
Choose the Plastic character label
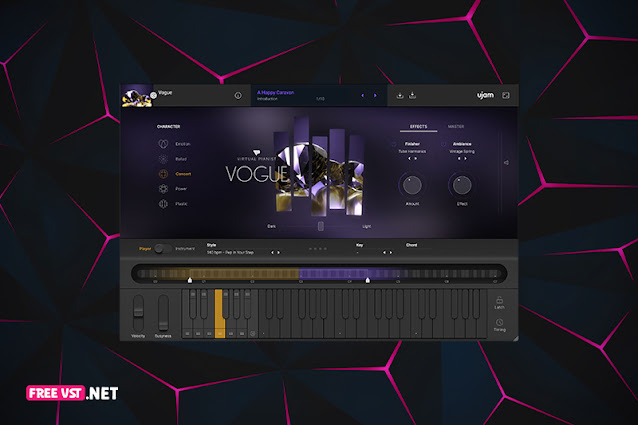[x=181, y=204]
